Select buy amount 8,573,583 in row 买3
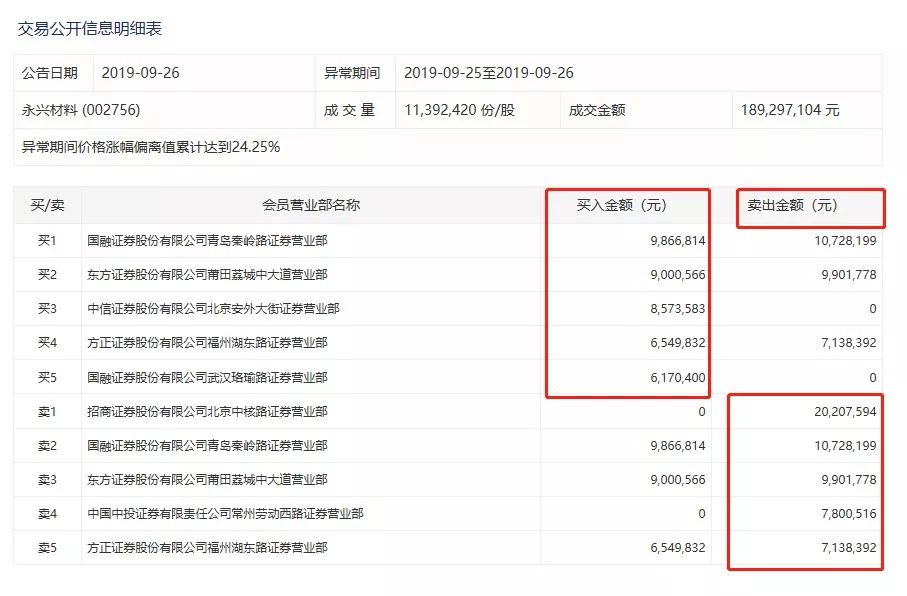 [678, 308]
